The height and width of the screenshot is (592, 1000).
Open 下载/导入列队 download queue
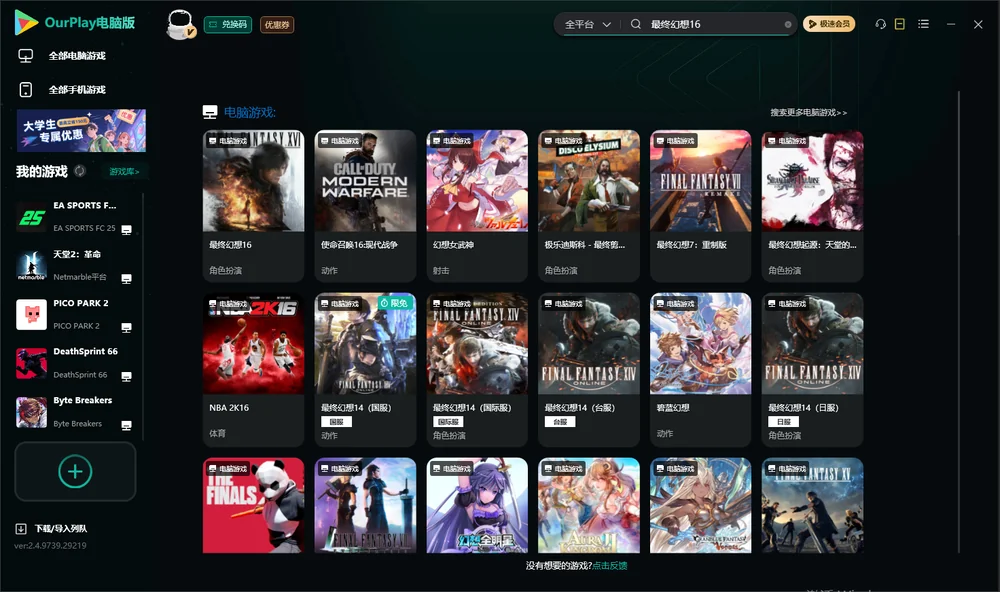61,528
